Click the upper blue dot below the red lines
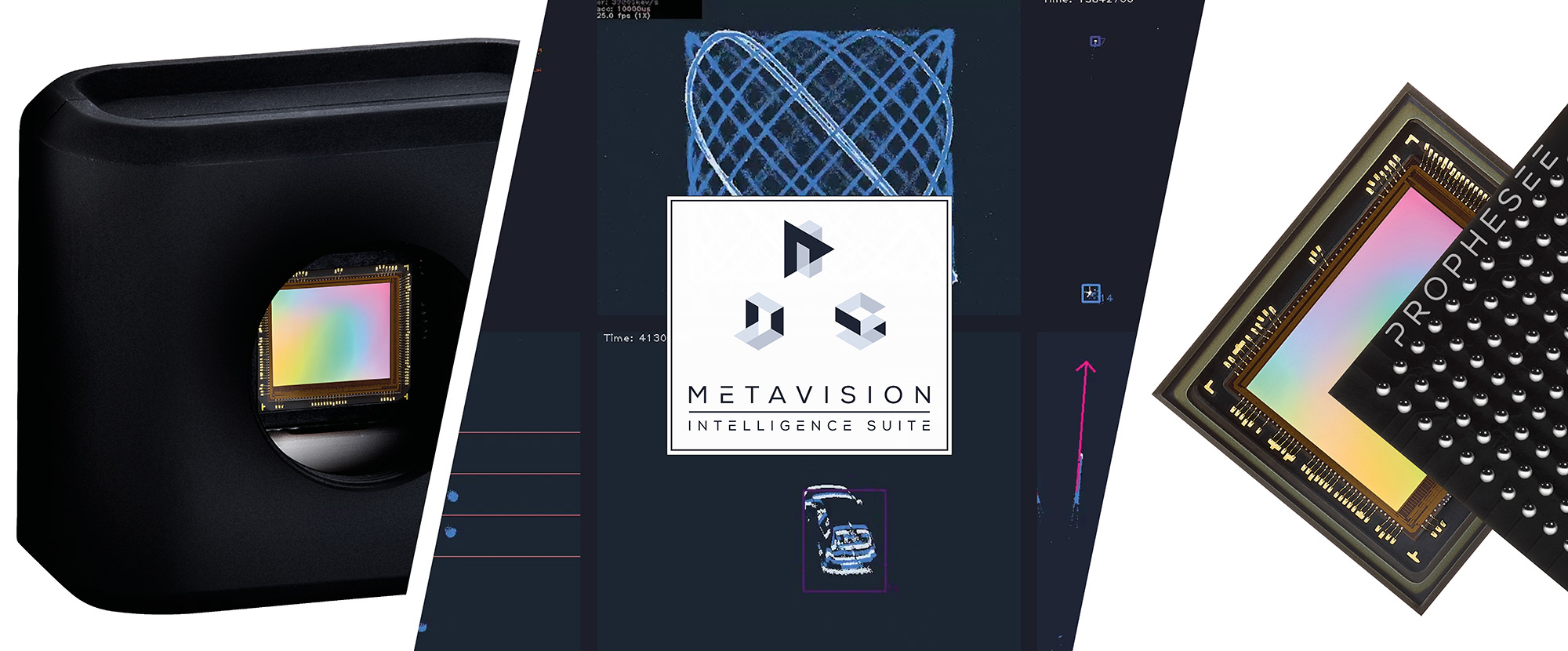The image size is (1568, 651). (452, 496)
